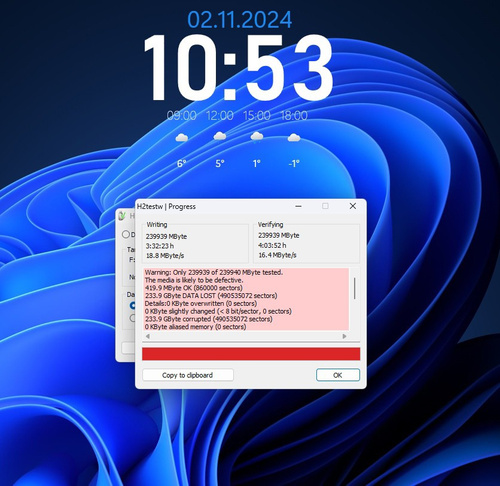Click the Verifying time '4:03:52 h'
Screen dimensions: 500x486
272,245
